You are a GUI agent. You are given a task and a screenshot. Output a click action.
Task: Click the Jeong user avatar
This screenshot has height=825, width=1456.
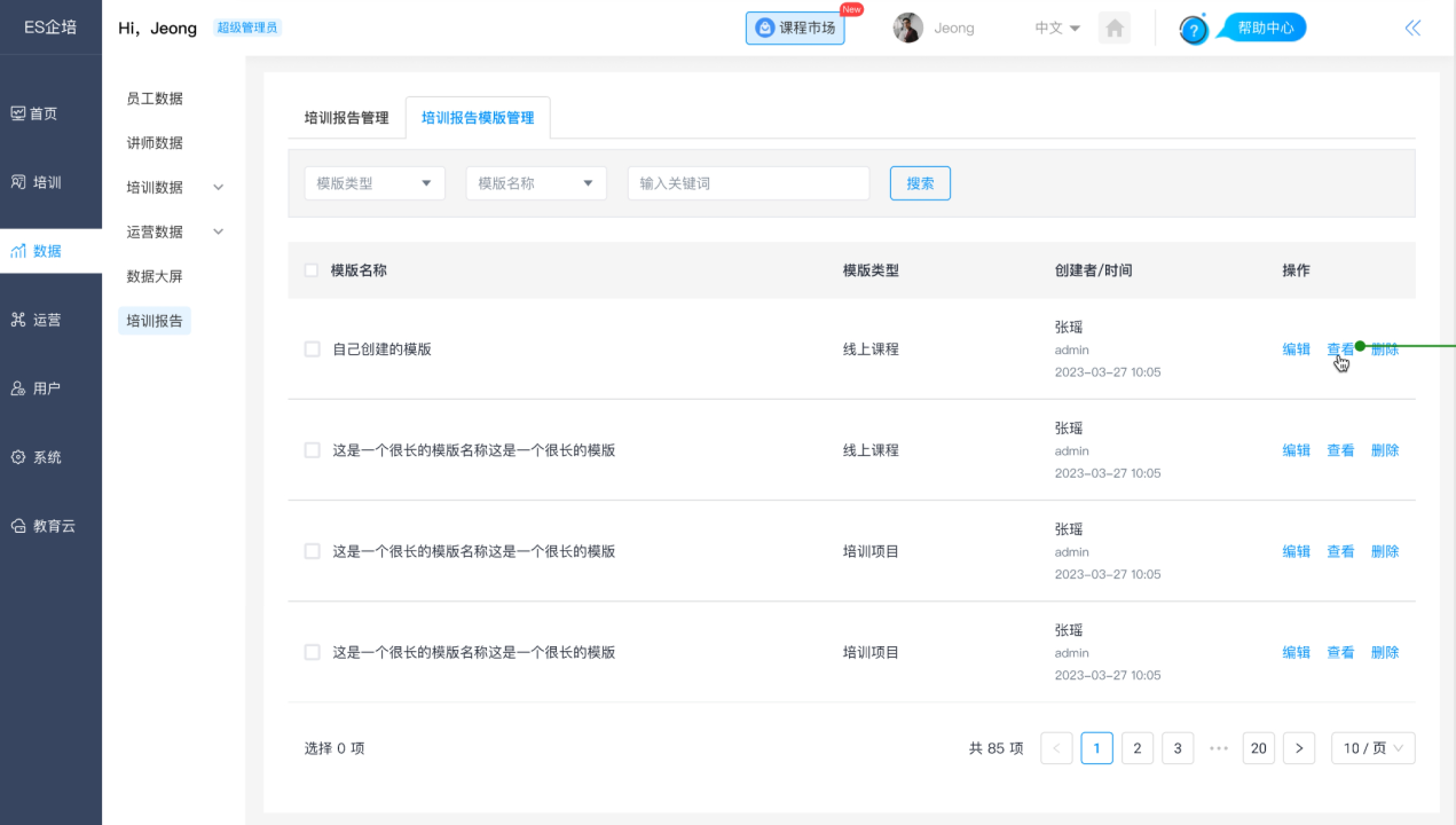coord(908,27)
